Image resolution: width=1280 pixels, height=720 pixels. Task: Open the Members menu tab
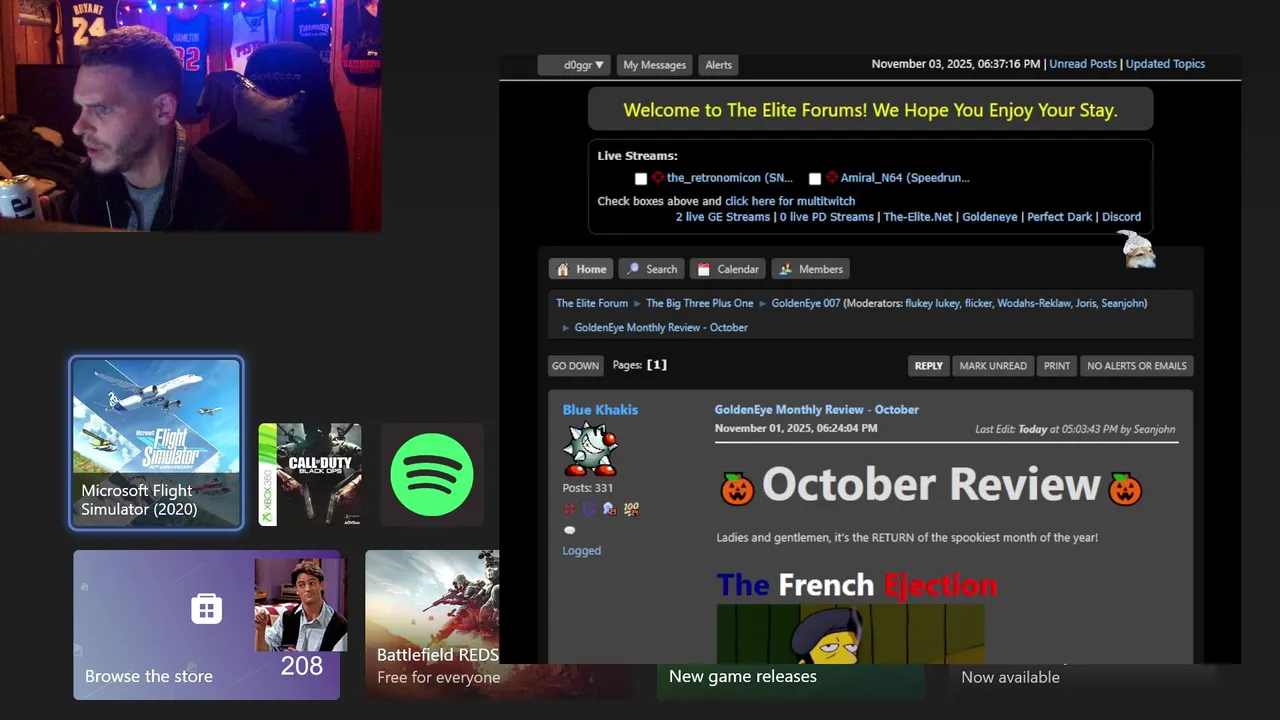(811, 269)
